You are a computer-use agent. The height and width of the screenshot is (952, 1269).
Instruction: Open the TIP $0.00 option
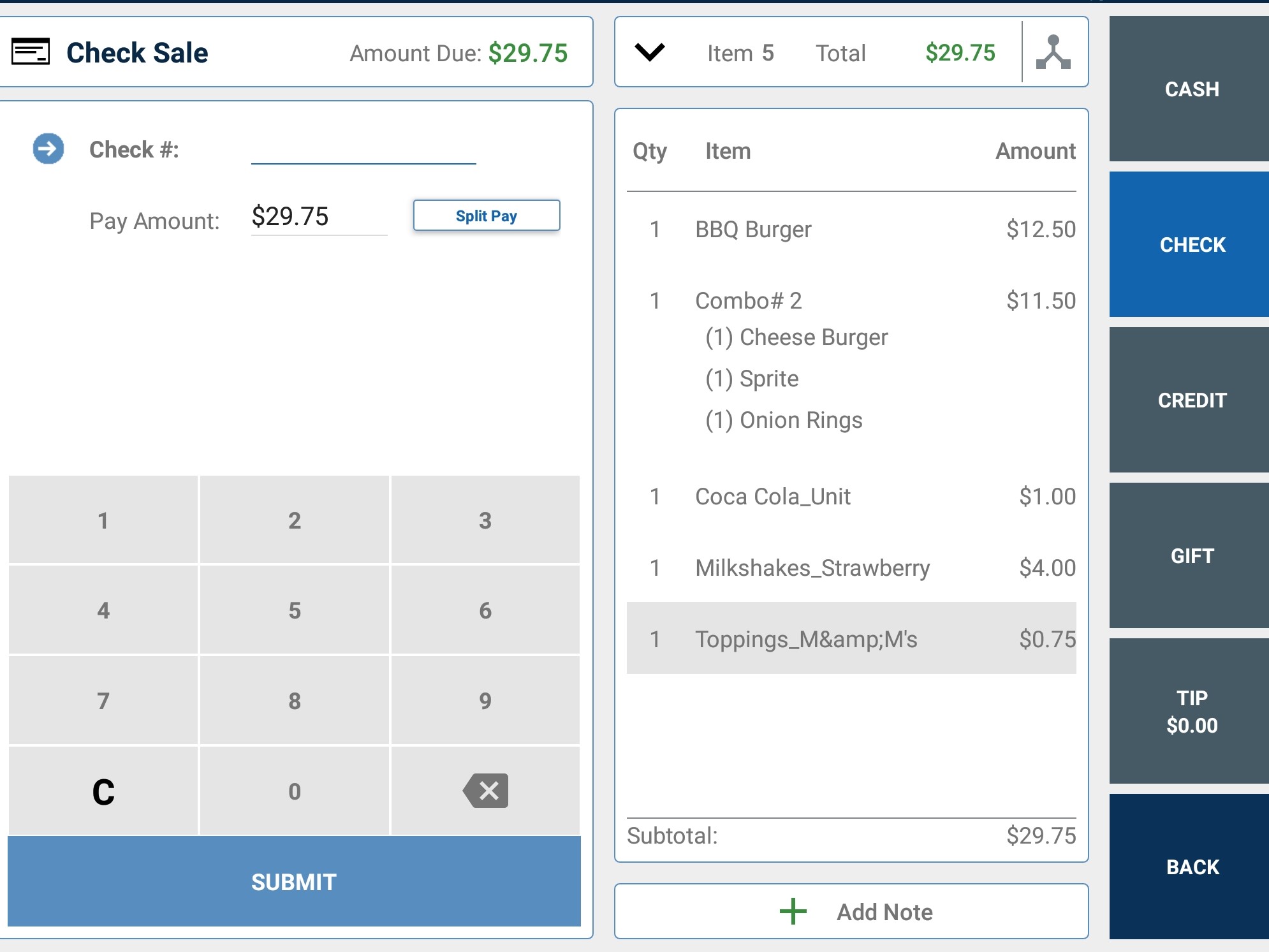coord(1191,711)
